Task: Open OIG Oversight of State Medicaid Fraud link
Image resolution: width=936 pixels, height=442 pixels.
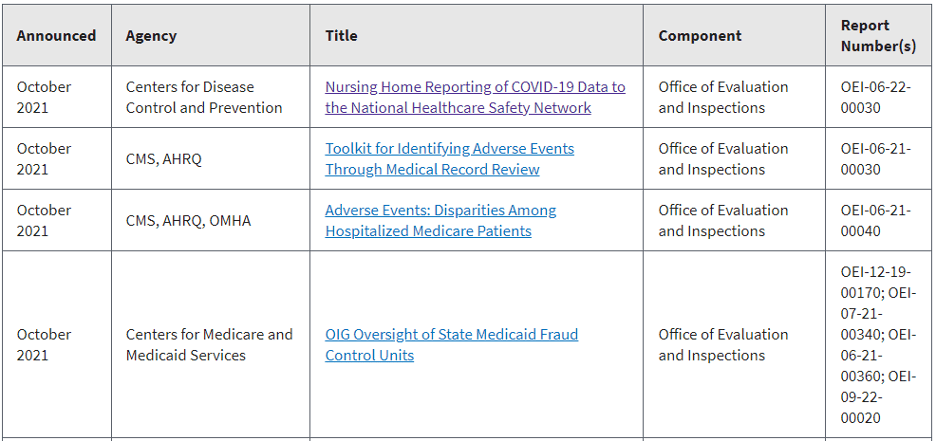Action: click(451, 344)
